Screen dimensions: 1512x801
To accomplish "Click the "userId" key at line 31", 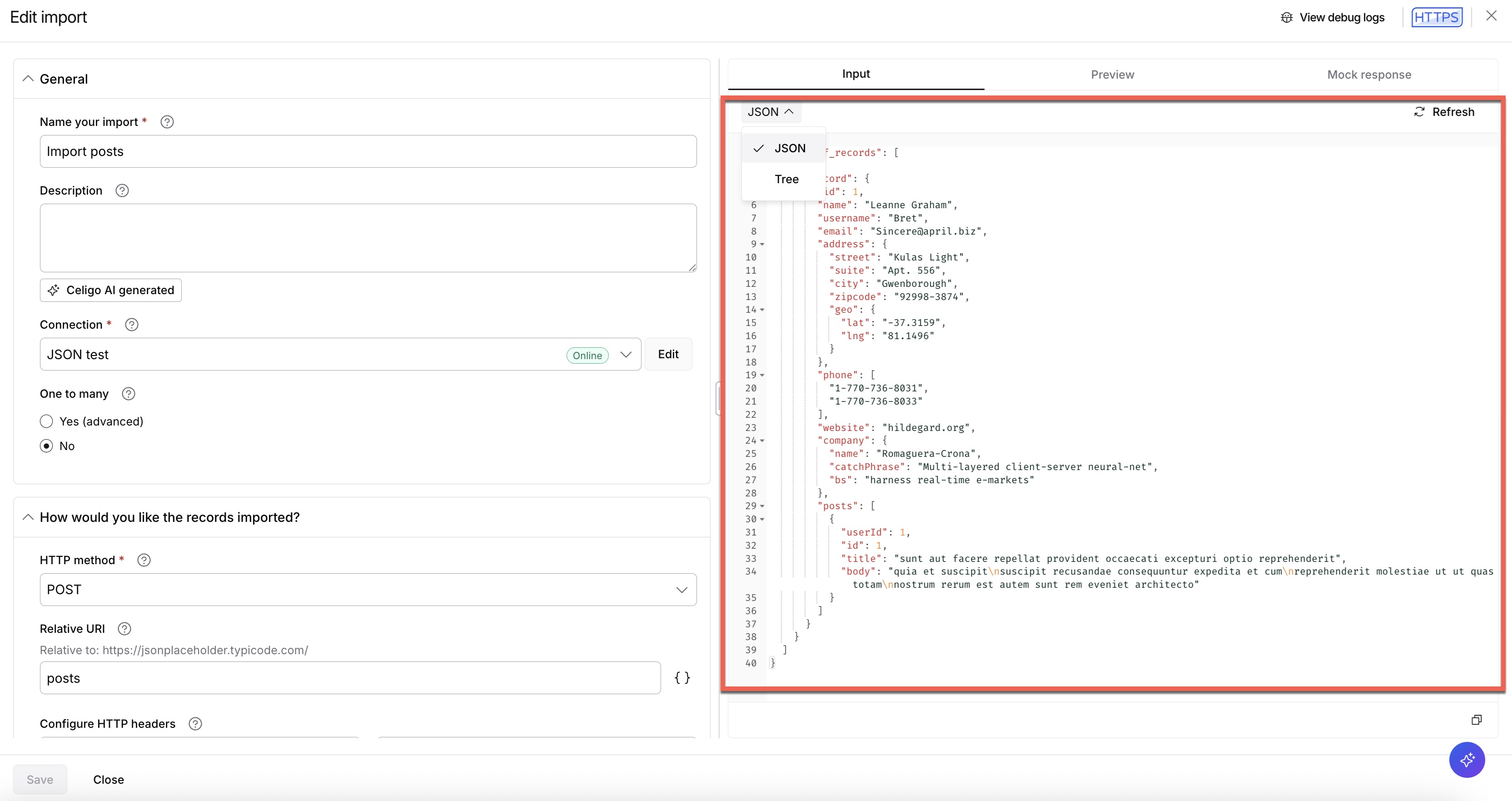I will [864, 532].
